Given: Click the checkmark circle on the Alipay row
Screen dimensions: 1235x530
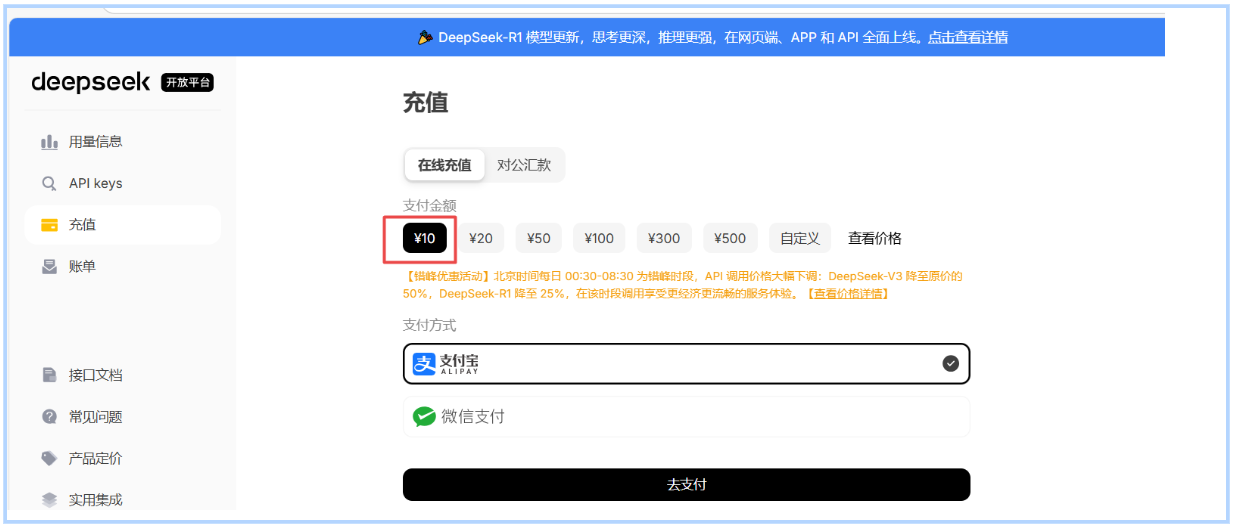Looking at the screenshot, I should (950, 364).
